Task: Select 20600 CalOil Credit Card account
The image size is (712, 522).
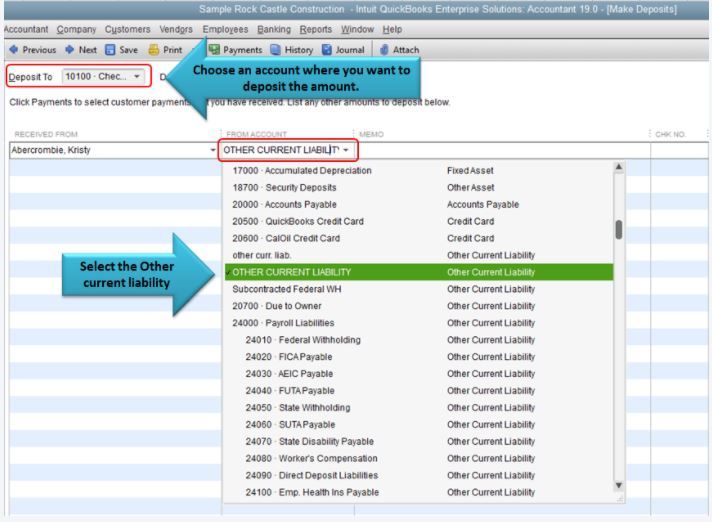Action: (418, 238)
